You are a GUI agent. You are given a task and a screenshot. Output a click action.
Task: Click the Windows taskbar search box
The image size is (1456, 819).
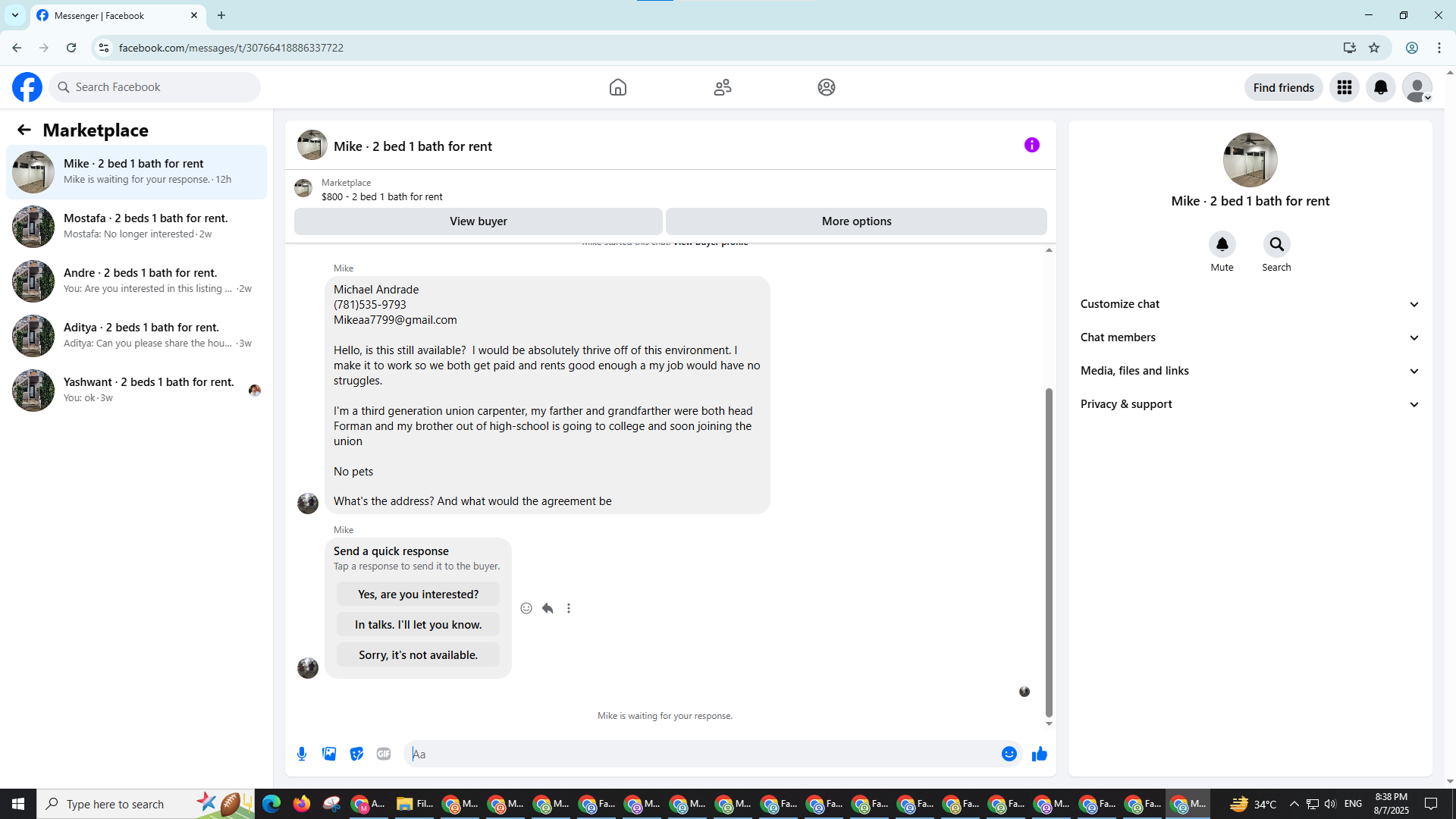pos(146,804)
